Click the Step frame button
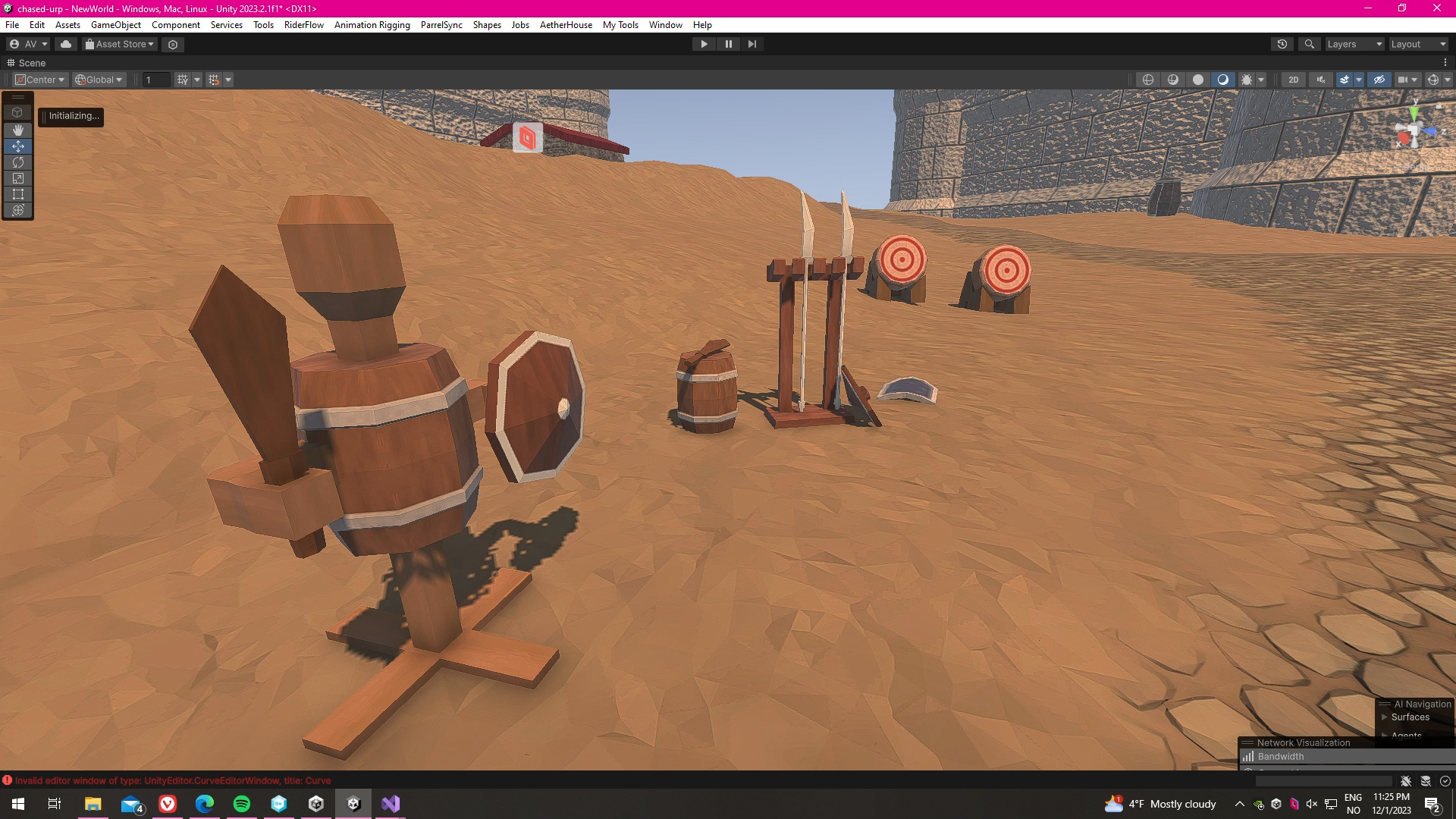 752,44
